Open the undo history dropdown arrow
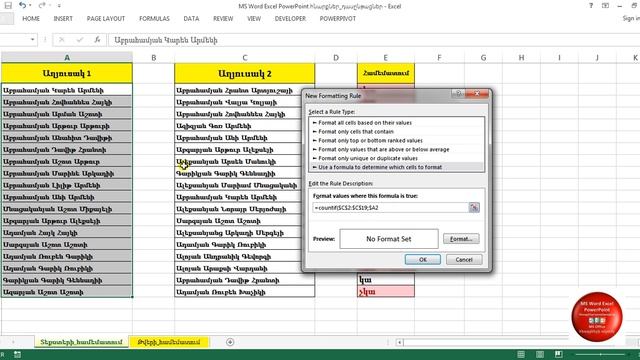Image resolution: width=640 pixels, height=360 pixels. [x=30, y=6]
